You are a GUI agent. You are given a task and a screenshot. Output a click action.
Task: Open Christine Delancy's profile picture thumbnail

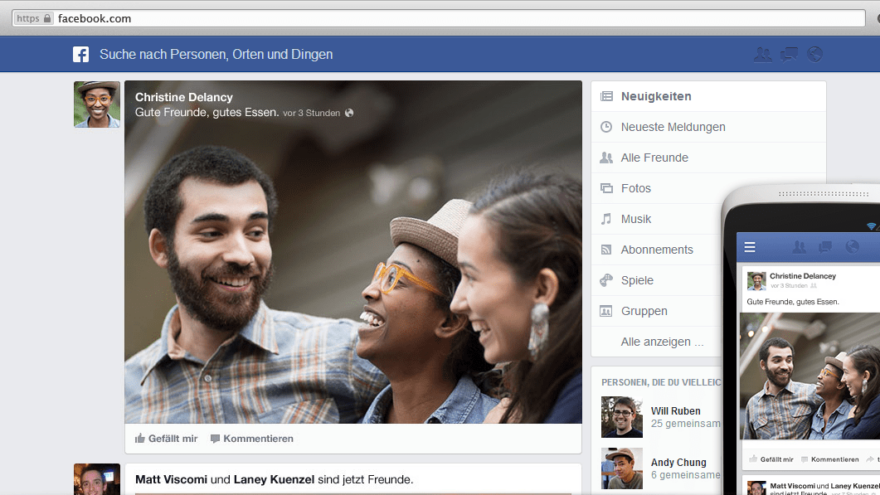coord(97,104)
